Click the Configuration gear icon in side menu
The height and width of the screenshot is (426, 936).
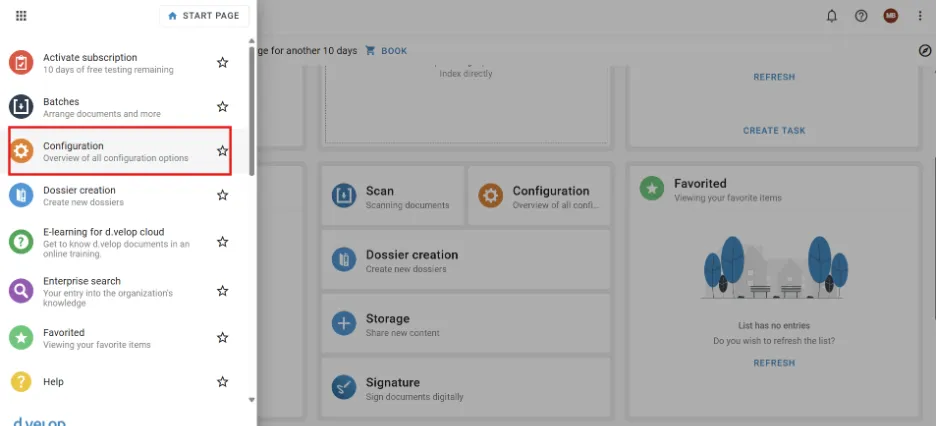21,151
